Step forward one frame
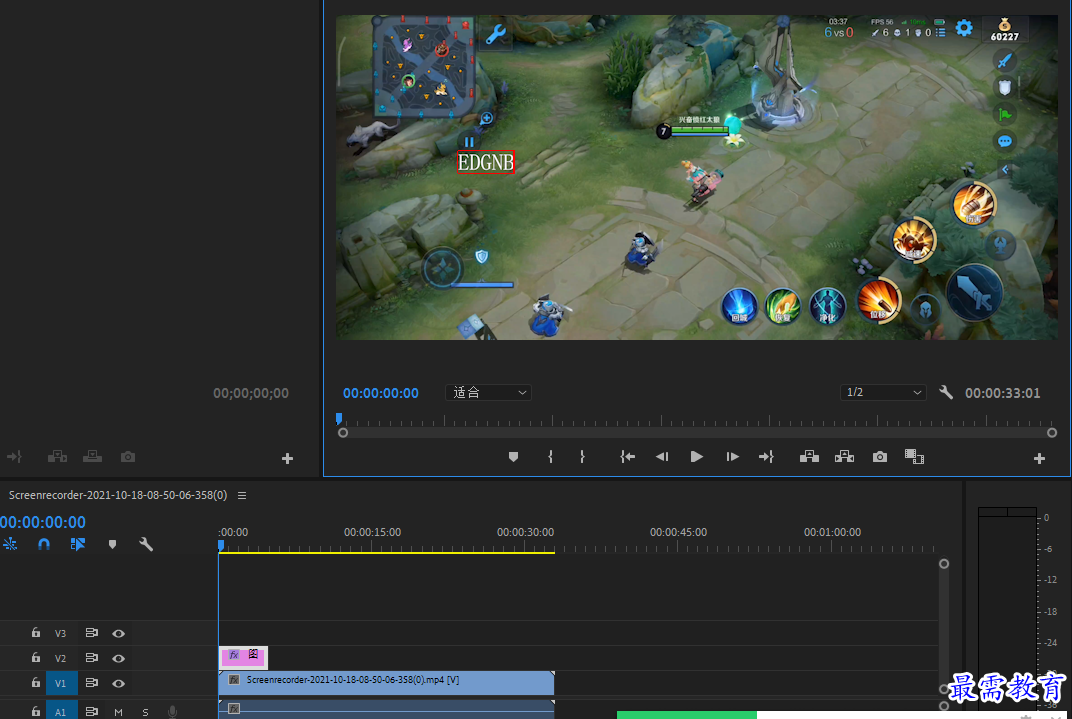The width and height of the screenshot is (1072, 719). [732, 457]
